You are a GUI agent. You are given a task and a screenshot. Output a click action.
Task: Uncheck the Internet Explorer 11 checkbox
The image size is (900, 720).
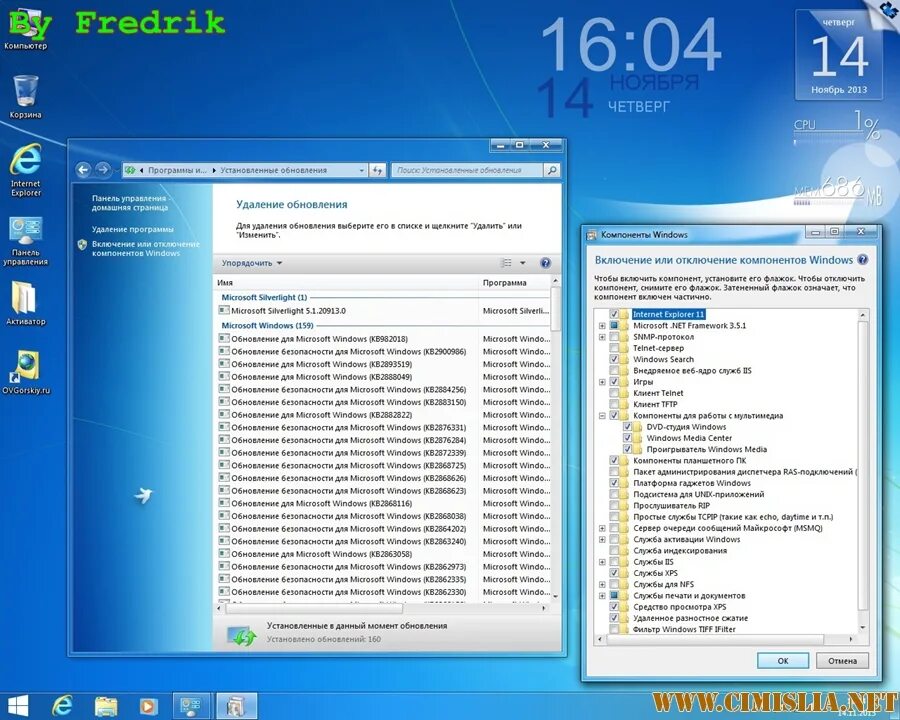tap(614, 315)
